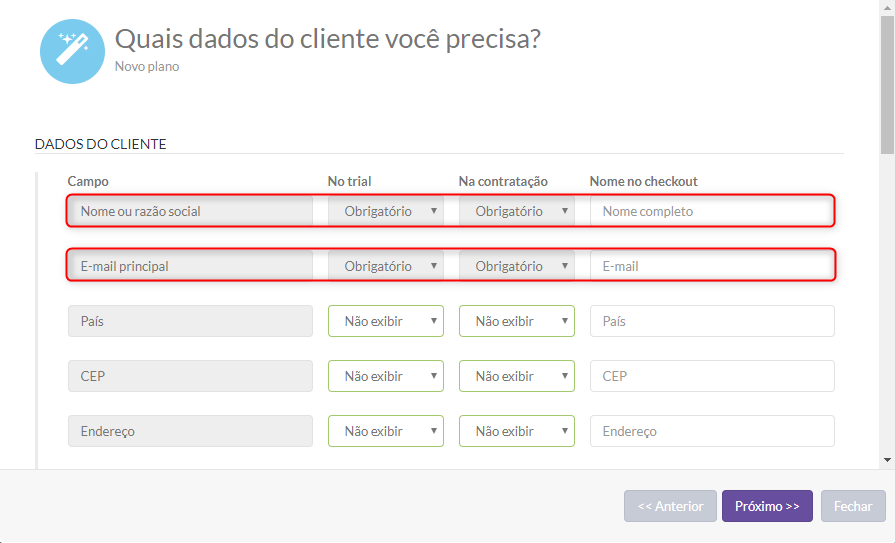Select the Endereço checkout name field

[x=711, y=431]
